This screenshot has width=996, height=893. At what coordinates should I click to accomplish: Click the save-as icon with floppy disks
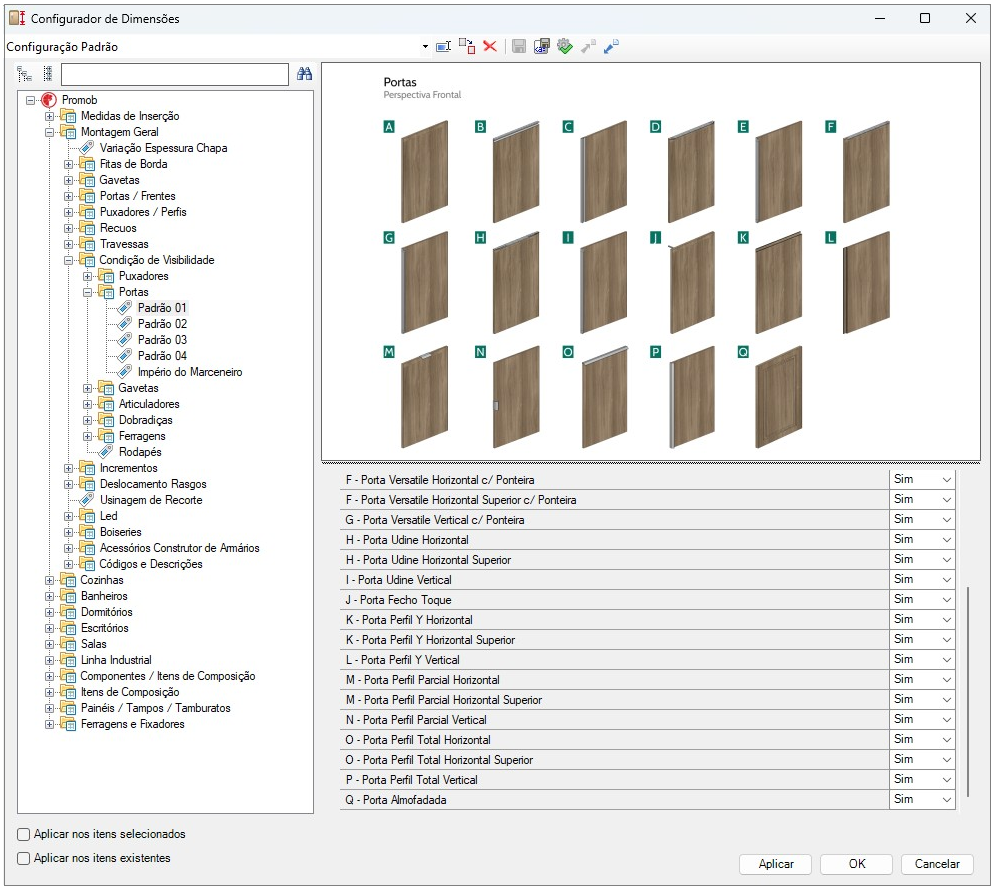click(542, 46)
